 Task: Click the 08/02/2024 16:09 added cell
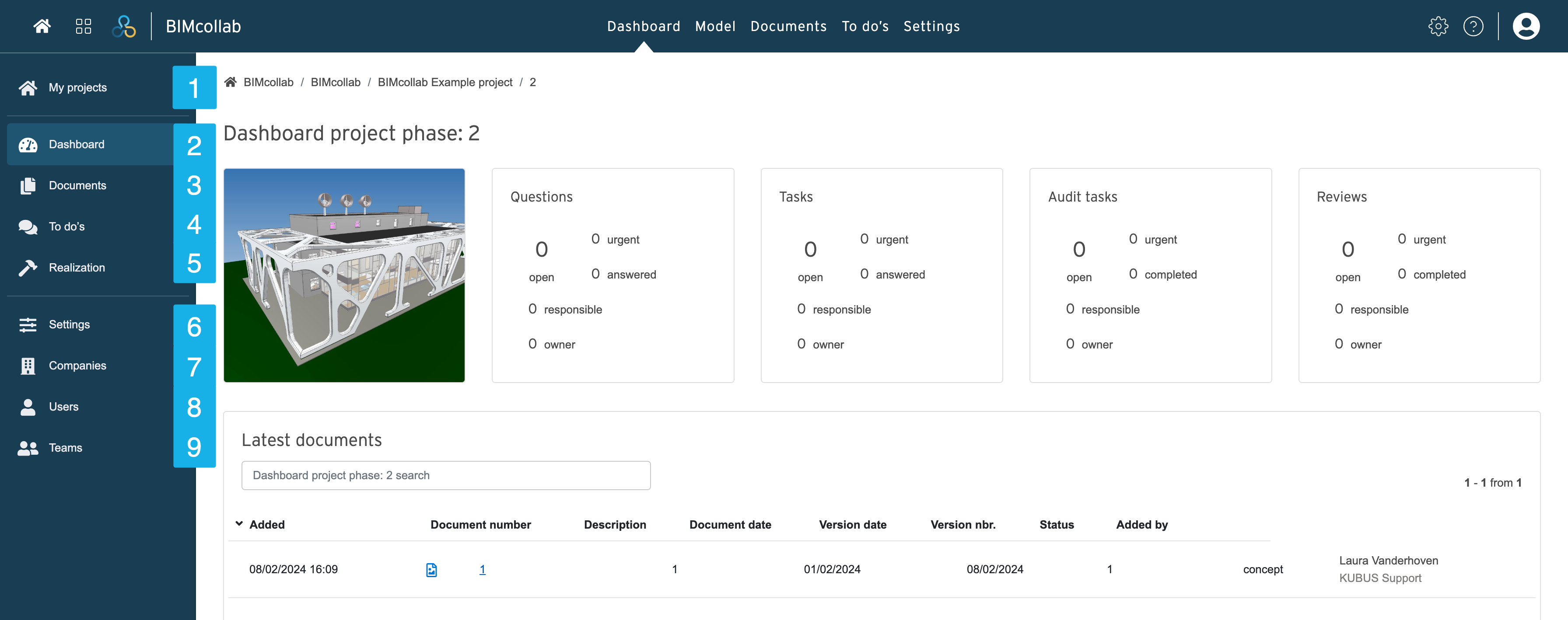[294, 570]
